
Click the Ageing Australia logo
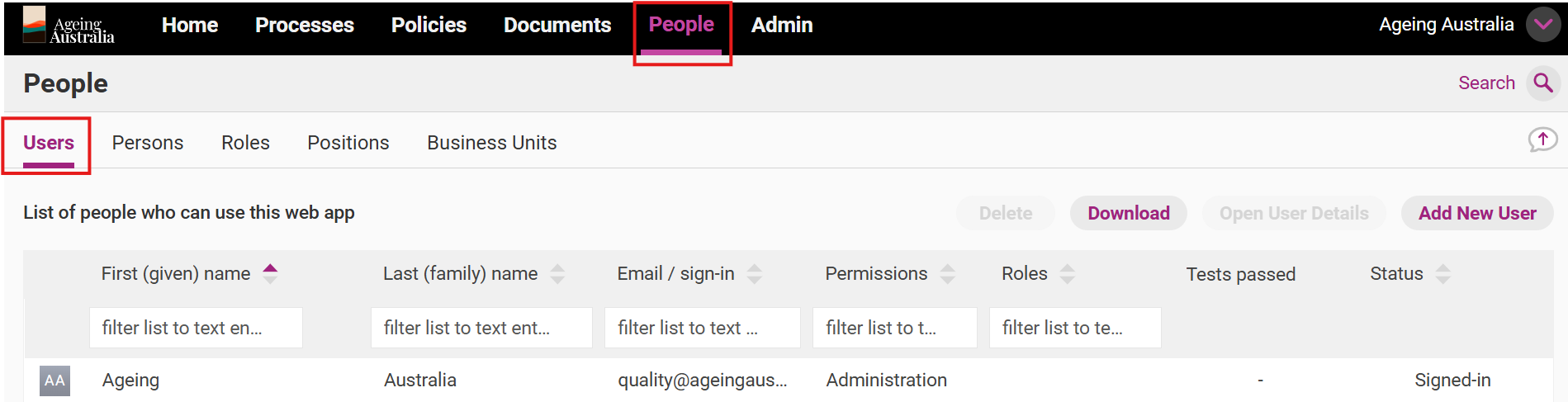69,26
